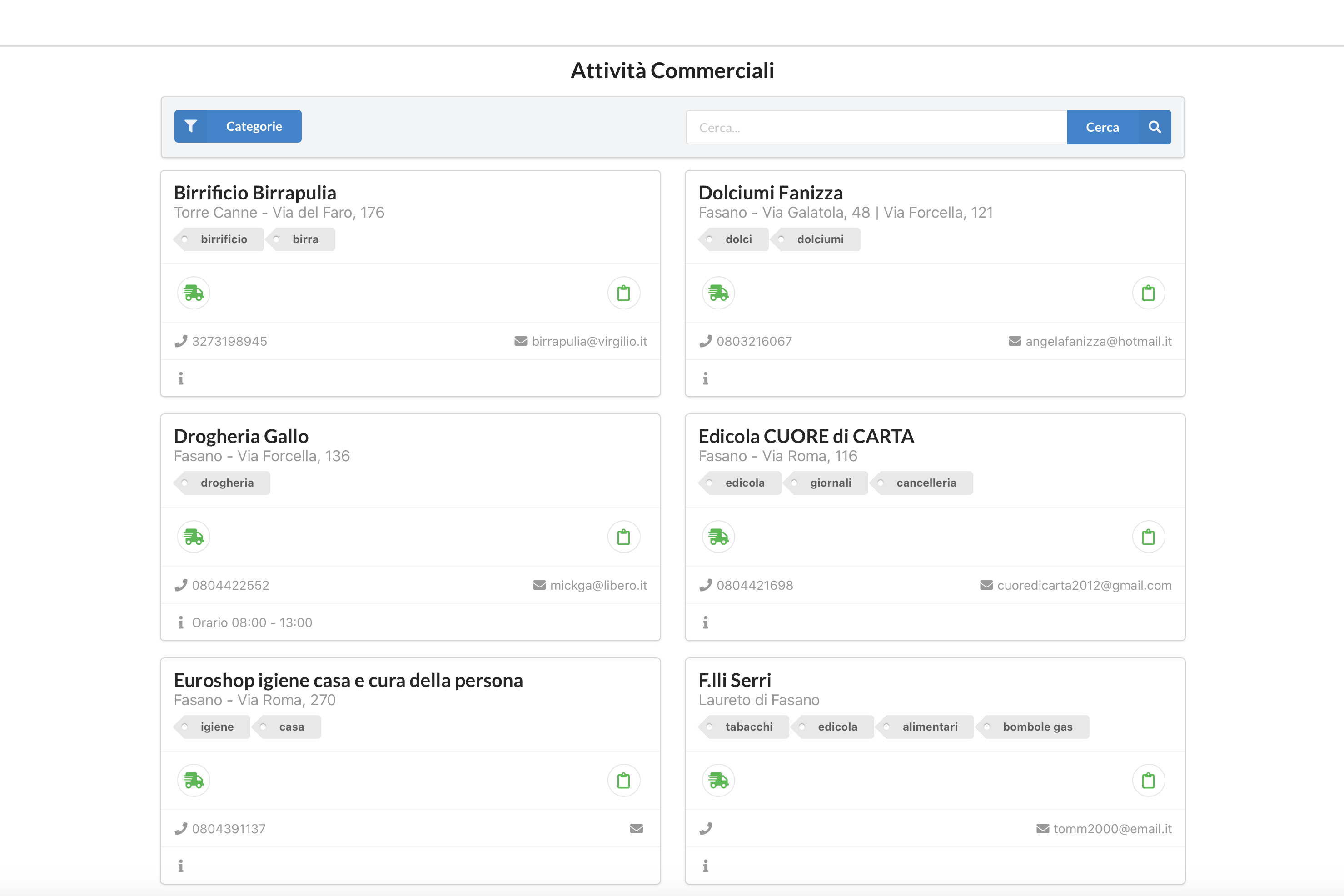1344x896 pixels.
Task: Click address Fasano - Via Roma, 116
Action: click(x=778, y=456)
